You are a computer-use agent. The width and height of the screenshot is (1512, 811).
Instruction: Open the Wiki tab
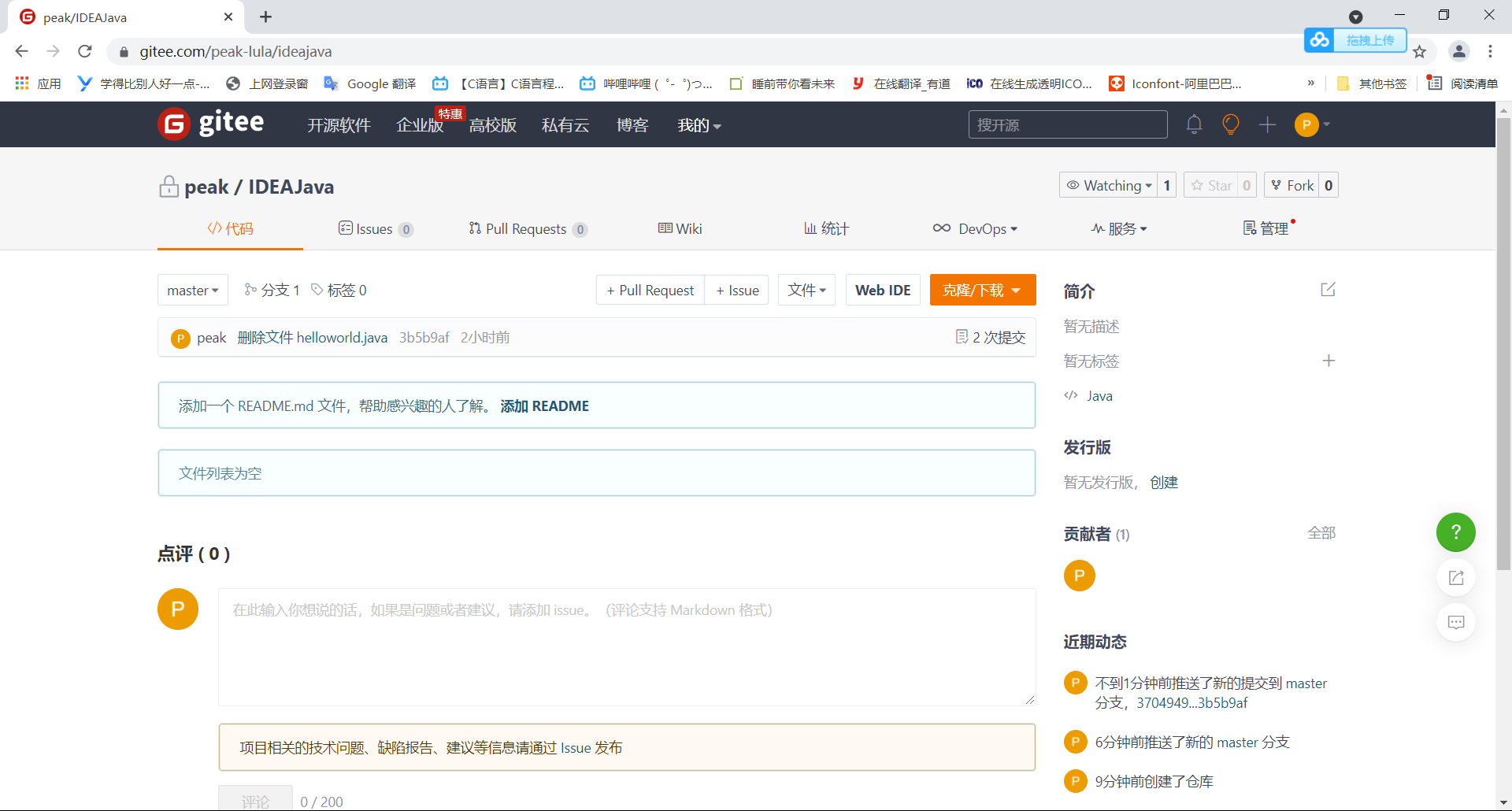click(x=680, y=228)
